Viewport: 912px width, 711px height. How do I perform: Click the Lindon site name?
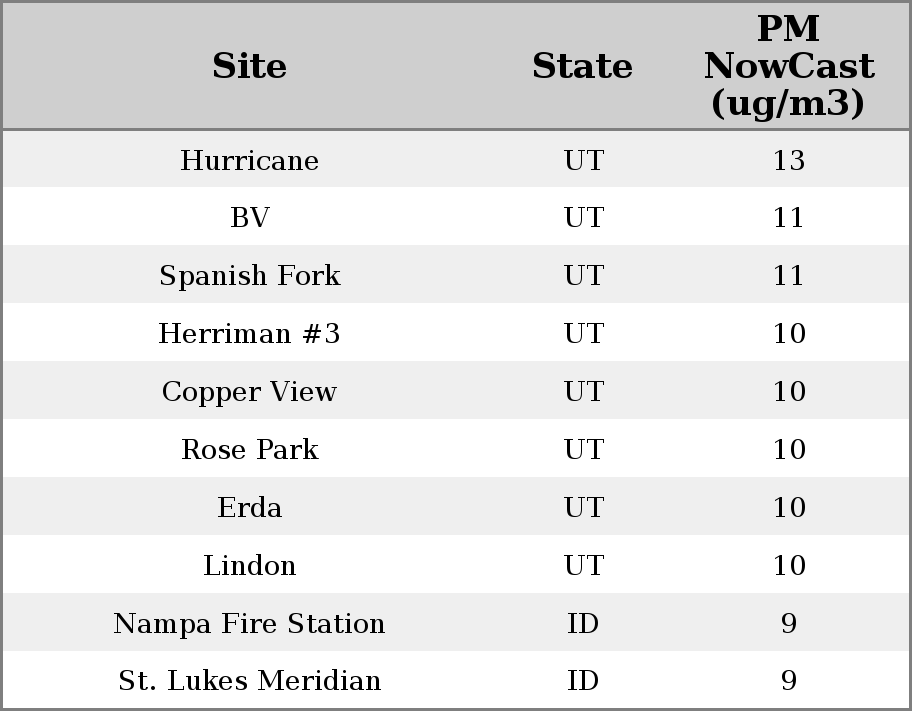(249, 566)
